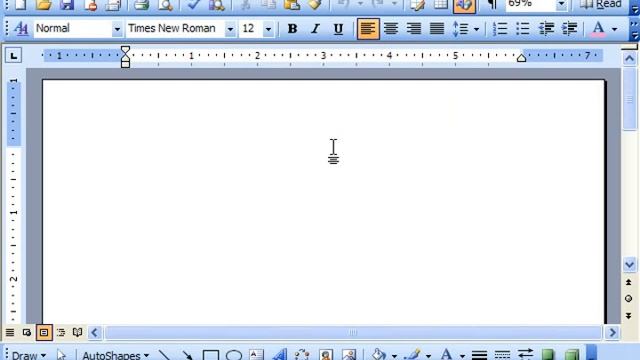This screenshot has width=640, height=360.
Task: Click horizontal scrollbar right arrow
Action: point(612,333)
